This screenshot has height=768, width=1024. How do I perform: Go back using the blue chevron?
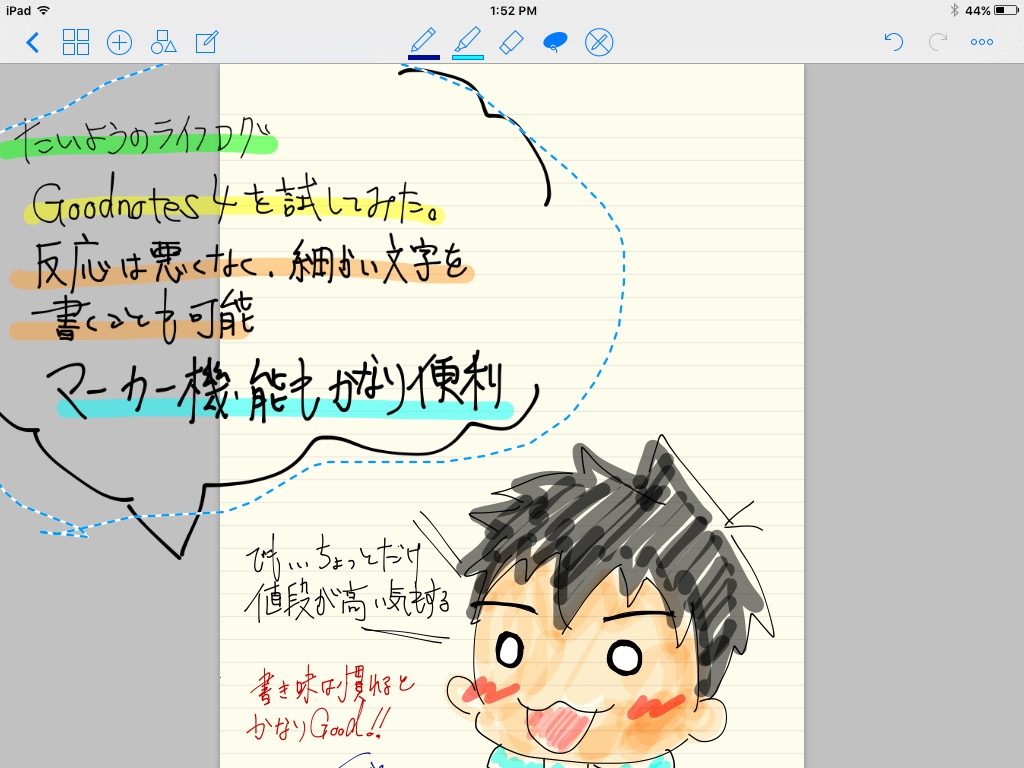(x=33, y=42)
